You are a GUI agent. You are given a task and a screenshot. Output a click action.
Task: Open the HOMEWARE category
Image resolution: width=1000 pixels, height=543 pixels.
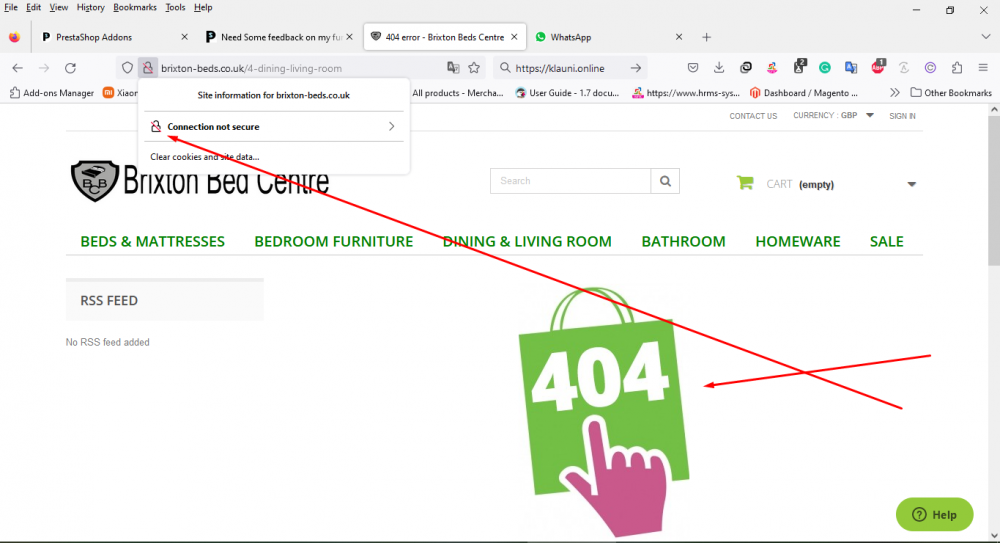coord(798,241)
